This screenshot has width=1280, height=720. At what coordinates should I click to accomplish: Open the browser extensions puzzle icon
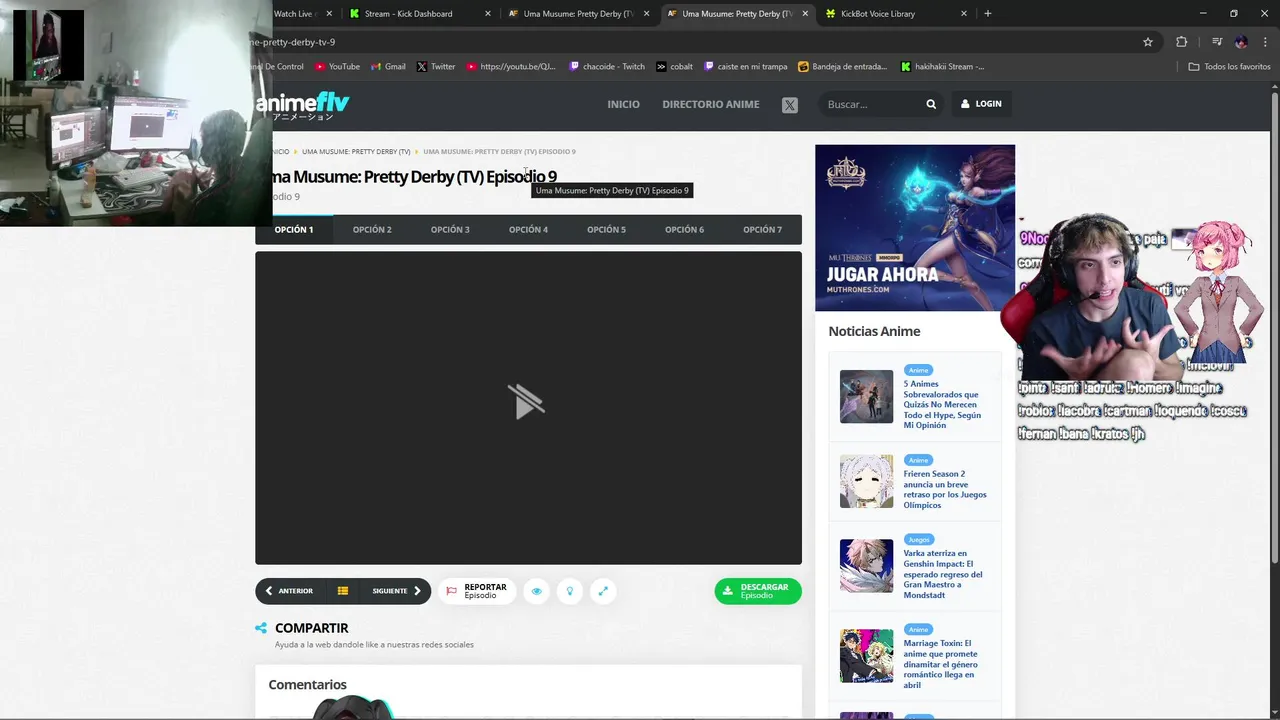click(1182, 42)
